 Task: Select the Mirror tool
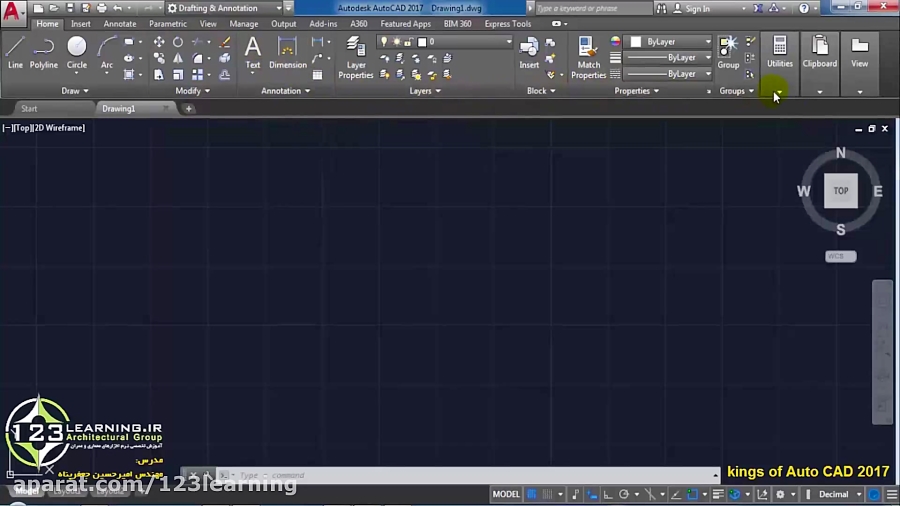pos(178,58)
